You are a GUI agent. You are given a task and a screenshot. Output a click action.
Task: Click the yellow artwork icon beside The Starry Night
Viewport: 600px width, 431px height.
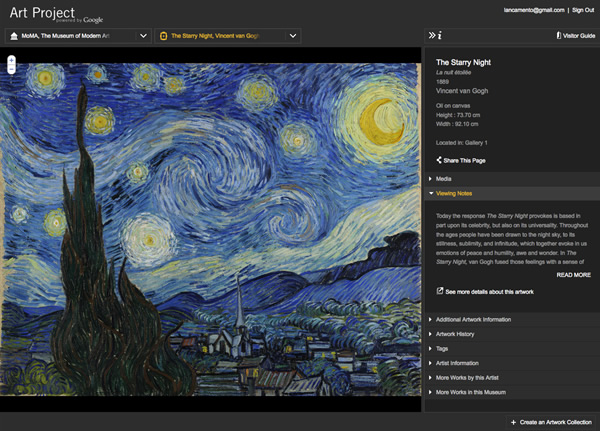163,36
